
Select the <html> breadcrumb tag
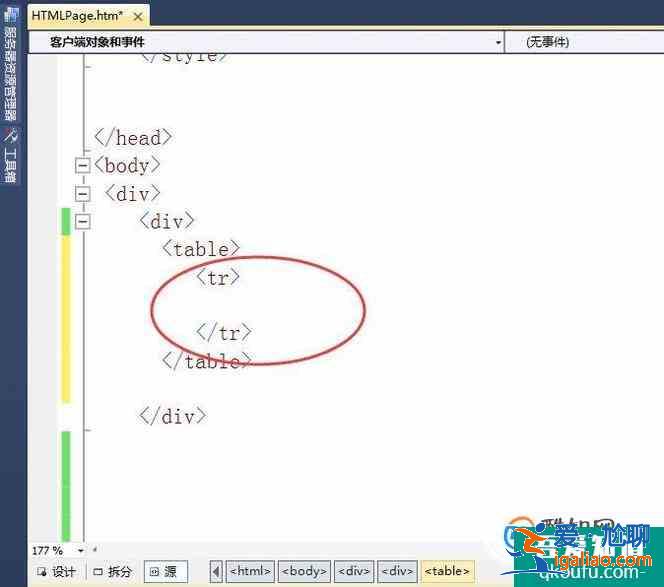point(250,571)
